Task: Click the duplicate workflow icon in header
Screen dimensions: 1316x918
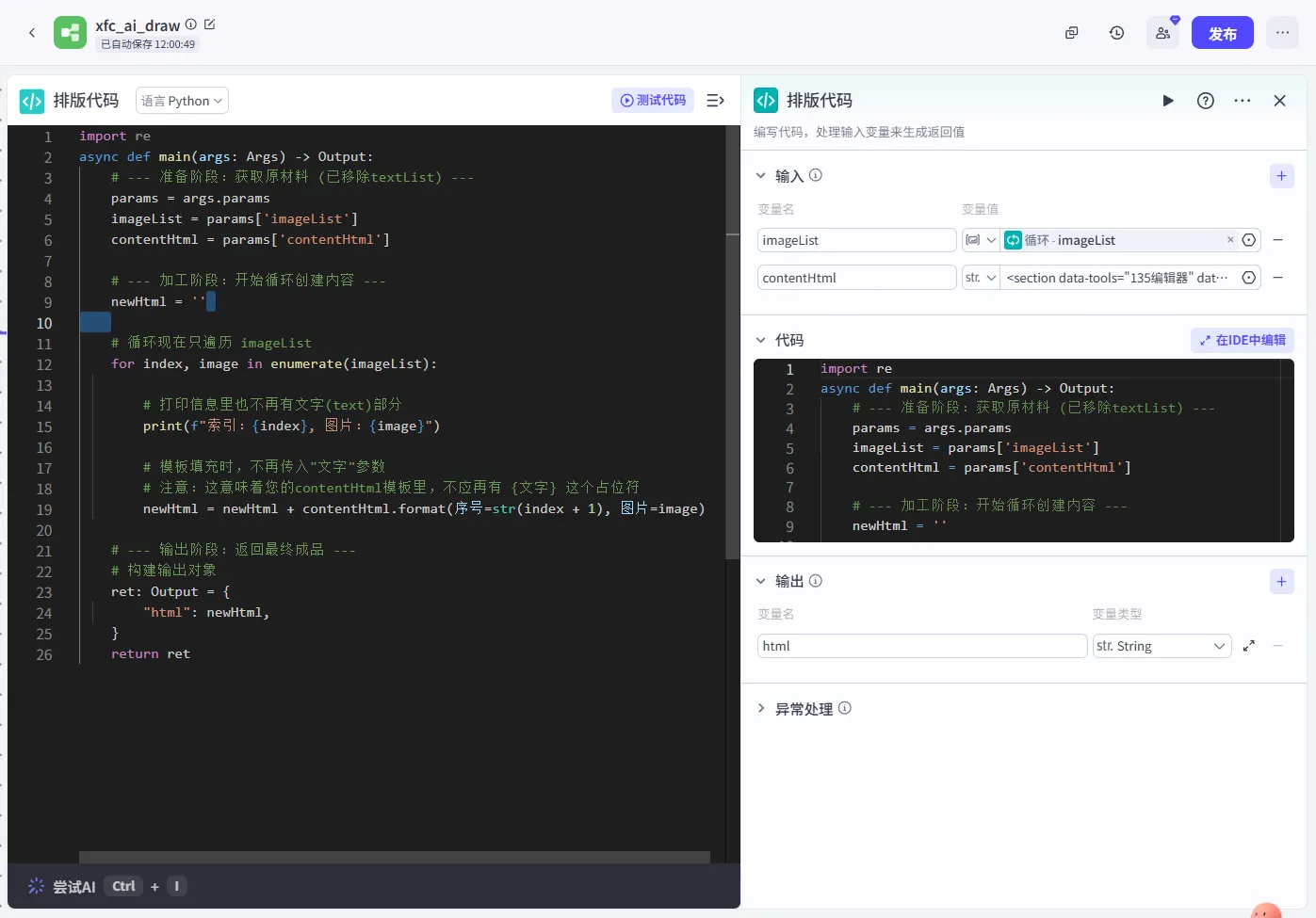Action: pyautogui.click(x=1071, y=33)
